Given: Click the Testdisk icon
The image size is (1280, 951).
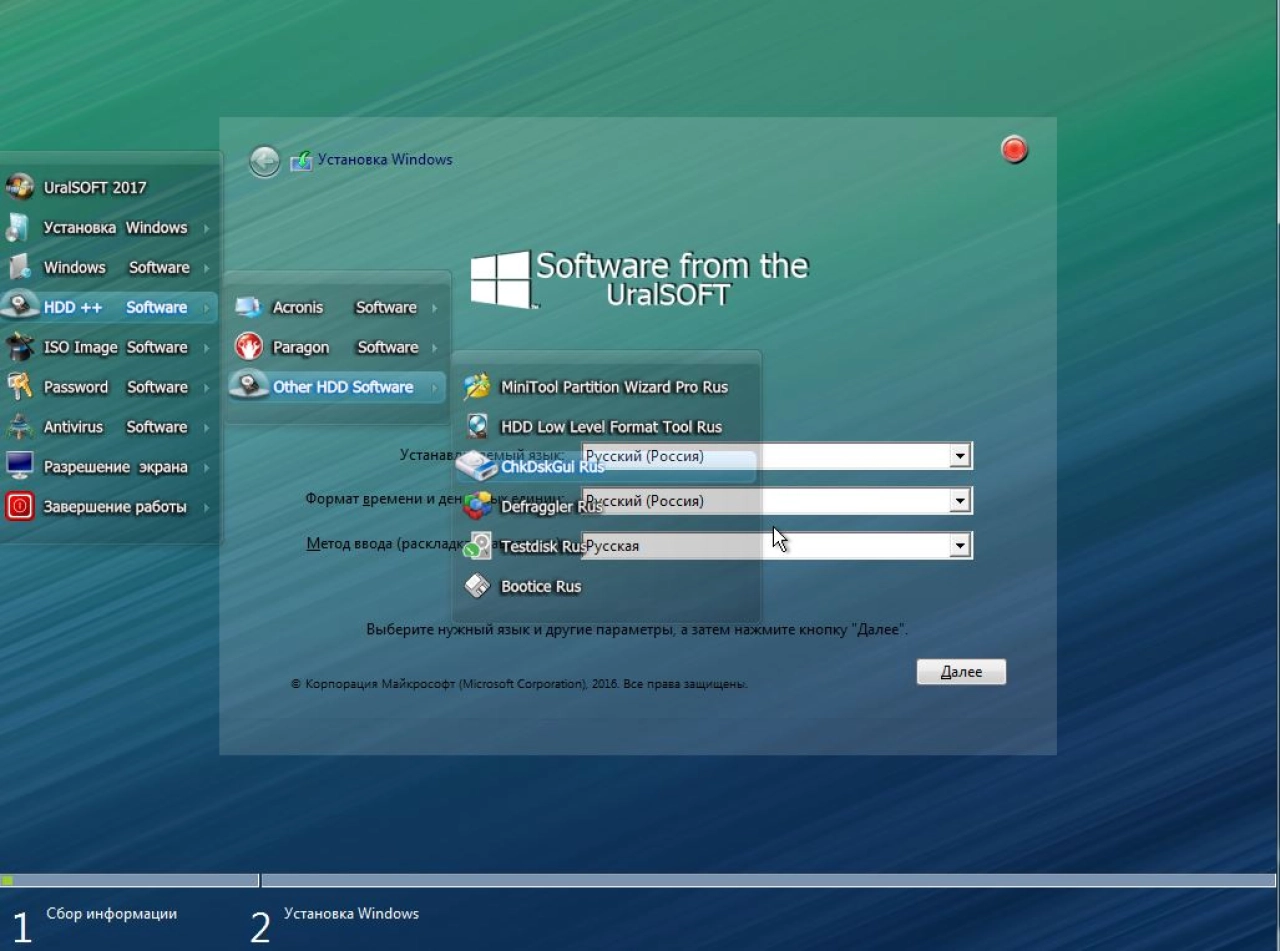Looking at the screenshot, I should [478, 546].
